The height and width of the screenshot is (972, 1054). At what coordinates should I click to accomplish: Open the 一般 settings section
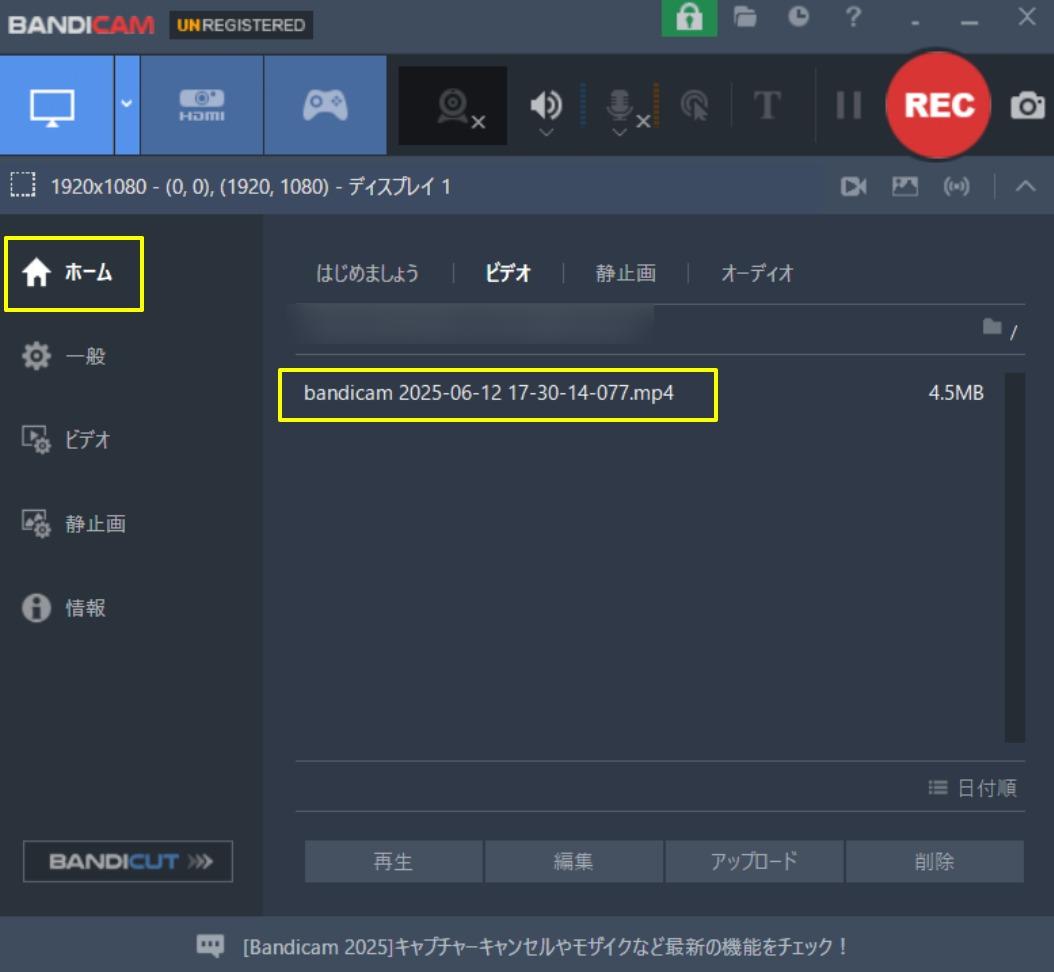pyautogui.click(x=65, y=356)
